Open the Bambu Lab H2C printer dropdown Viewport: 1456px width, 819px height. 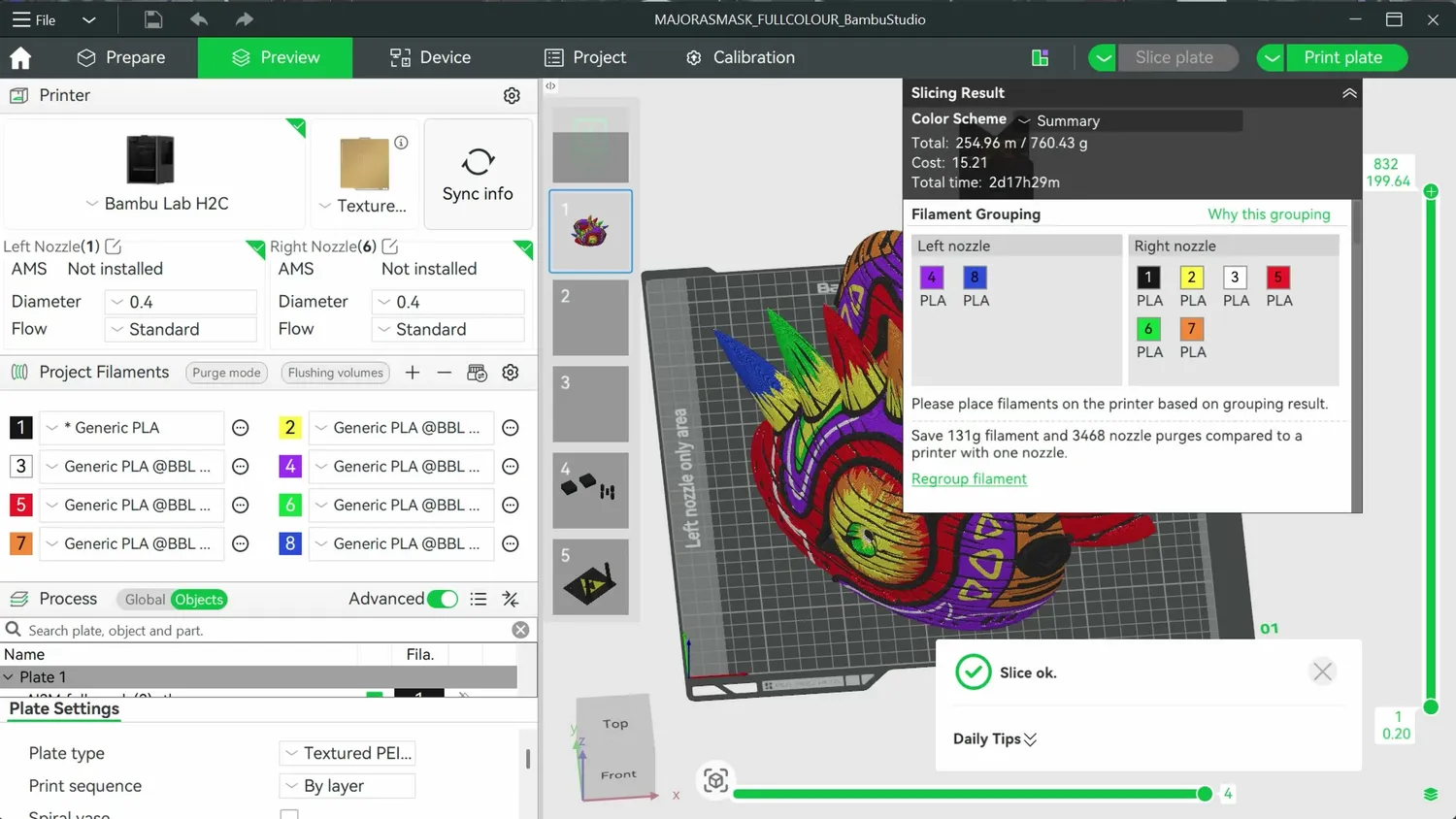[x=92, y=204]
